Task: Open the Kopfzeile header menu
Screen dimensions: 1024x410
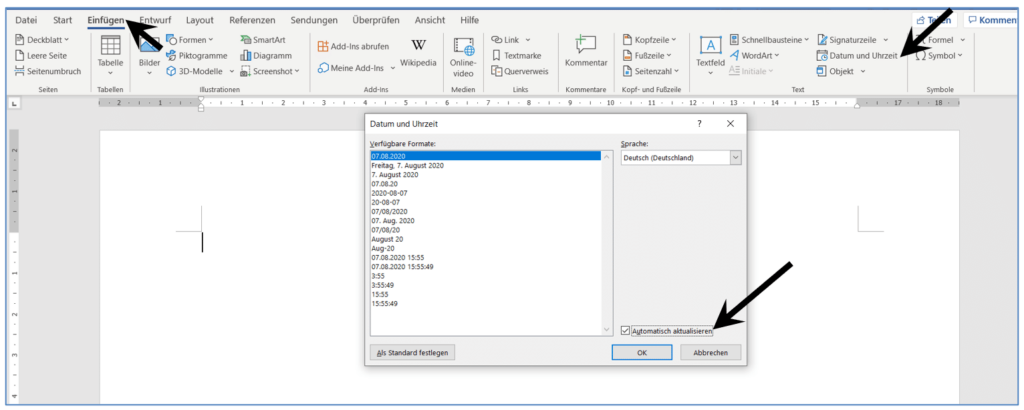Action: pyautogui.click(x=650, y=40)
